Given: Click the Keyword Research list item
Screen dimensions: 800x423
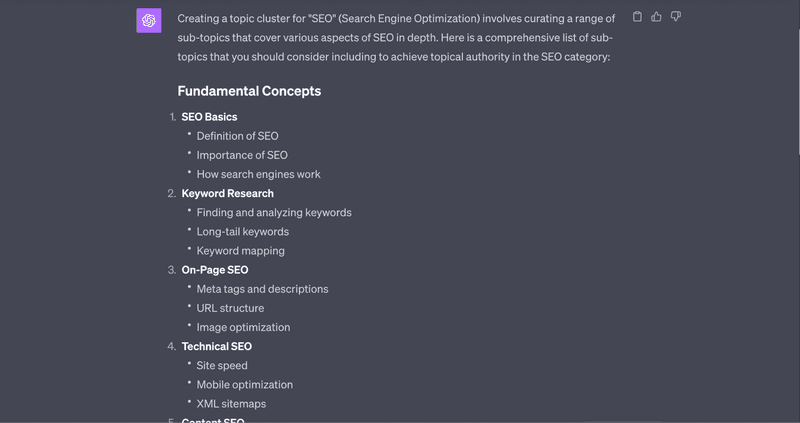Looking at the screenshot, I should [228, 193].
